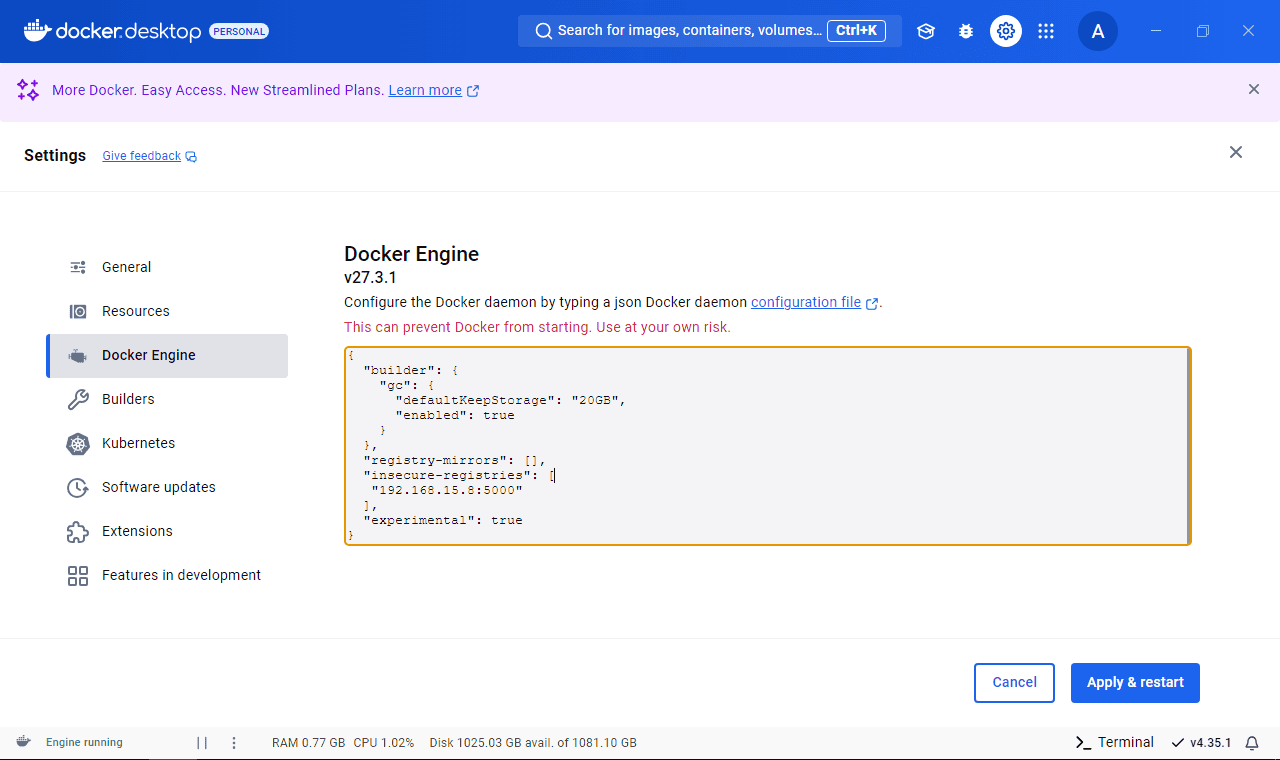Click the "experimental": true line
Image resolution: width=1280 pixels, height=760 pixels.
click(443, 520)
